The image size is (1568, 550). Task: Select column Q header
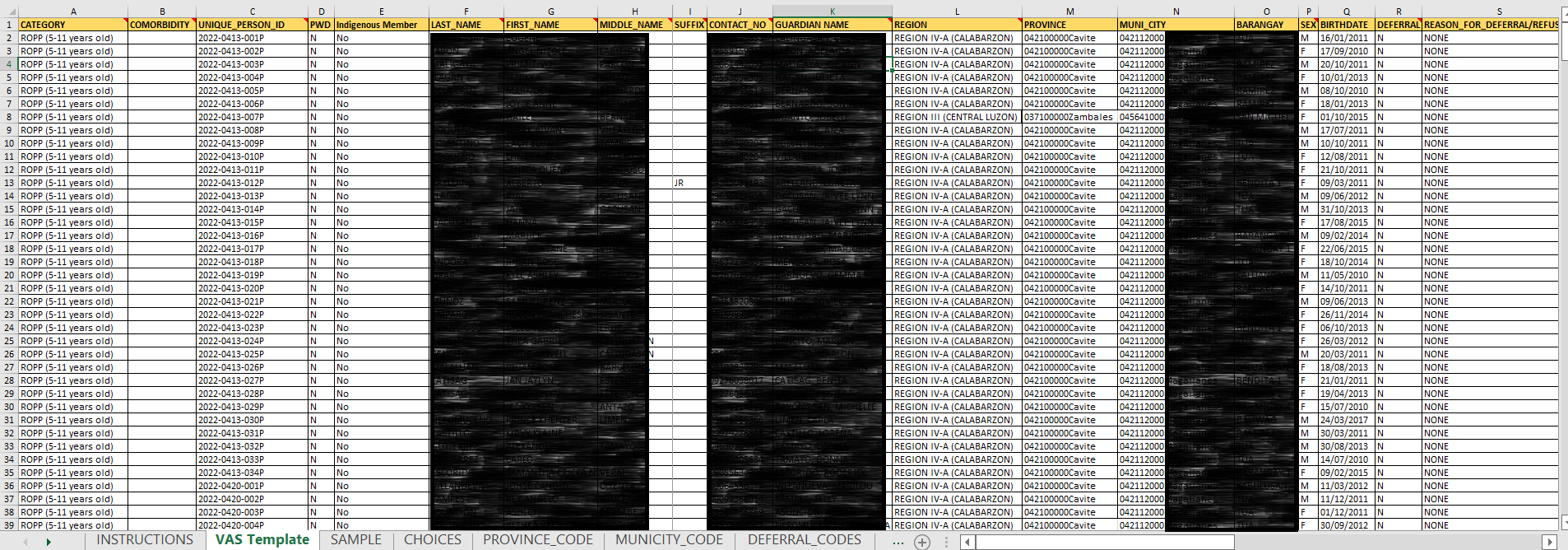point(1347,12)
